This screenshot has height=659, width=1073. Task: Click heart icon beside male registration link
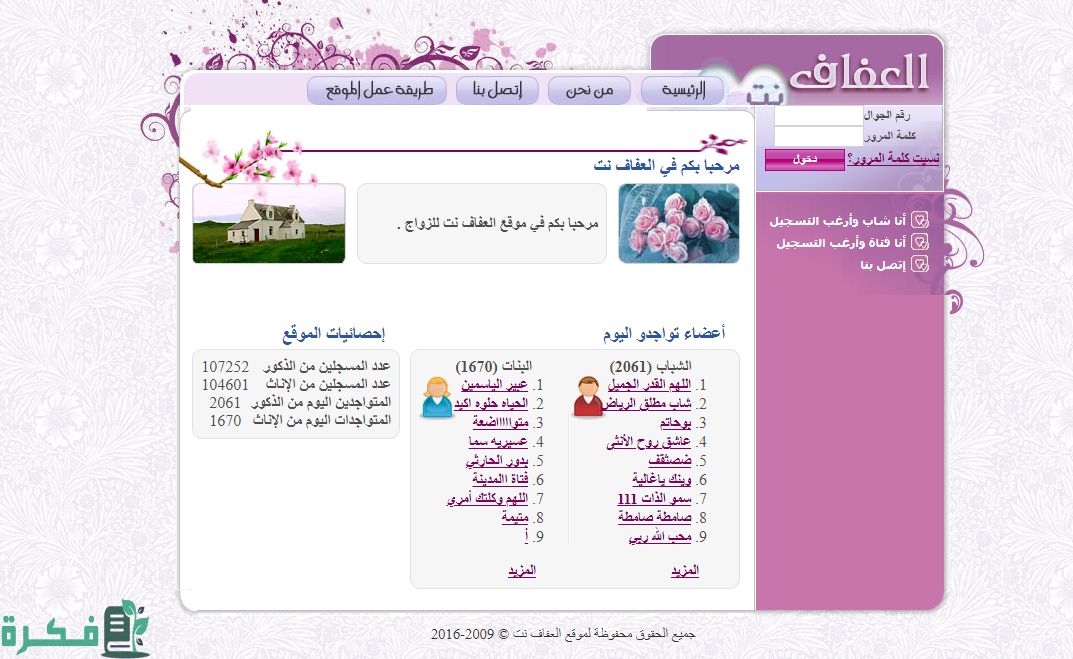pos(921,221)
